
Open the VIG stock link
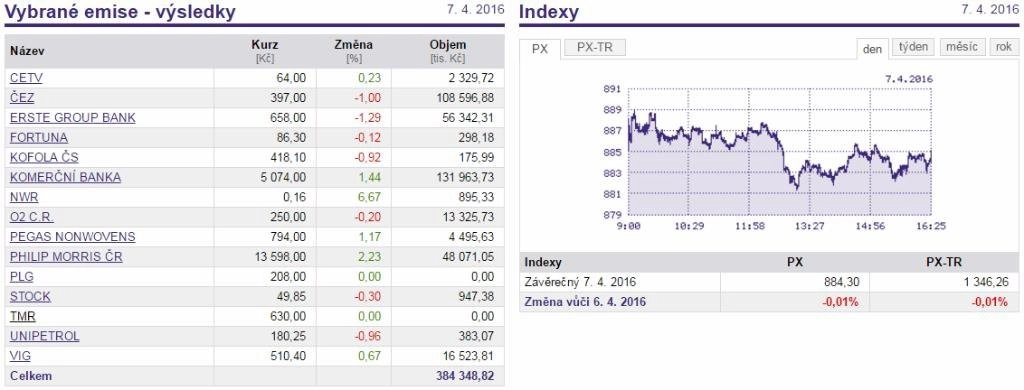coord(20,357)
